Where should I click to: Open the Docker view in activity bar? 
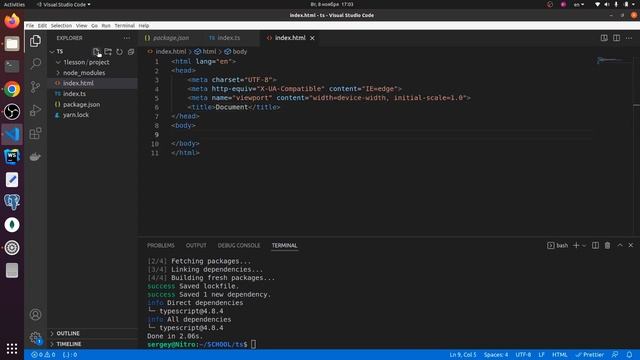point(36,156)
